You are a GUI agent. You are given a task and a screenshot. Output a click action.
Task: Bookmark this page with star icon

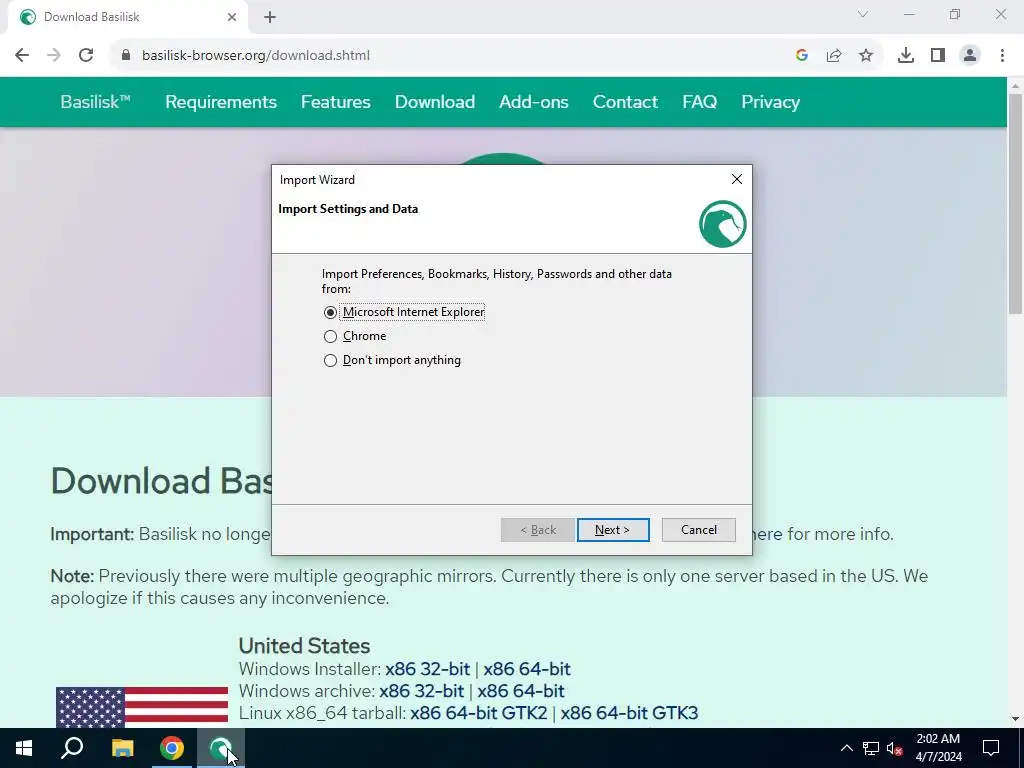point(866,55)
